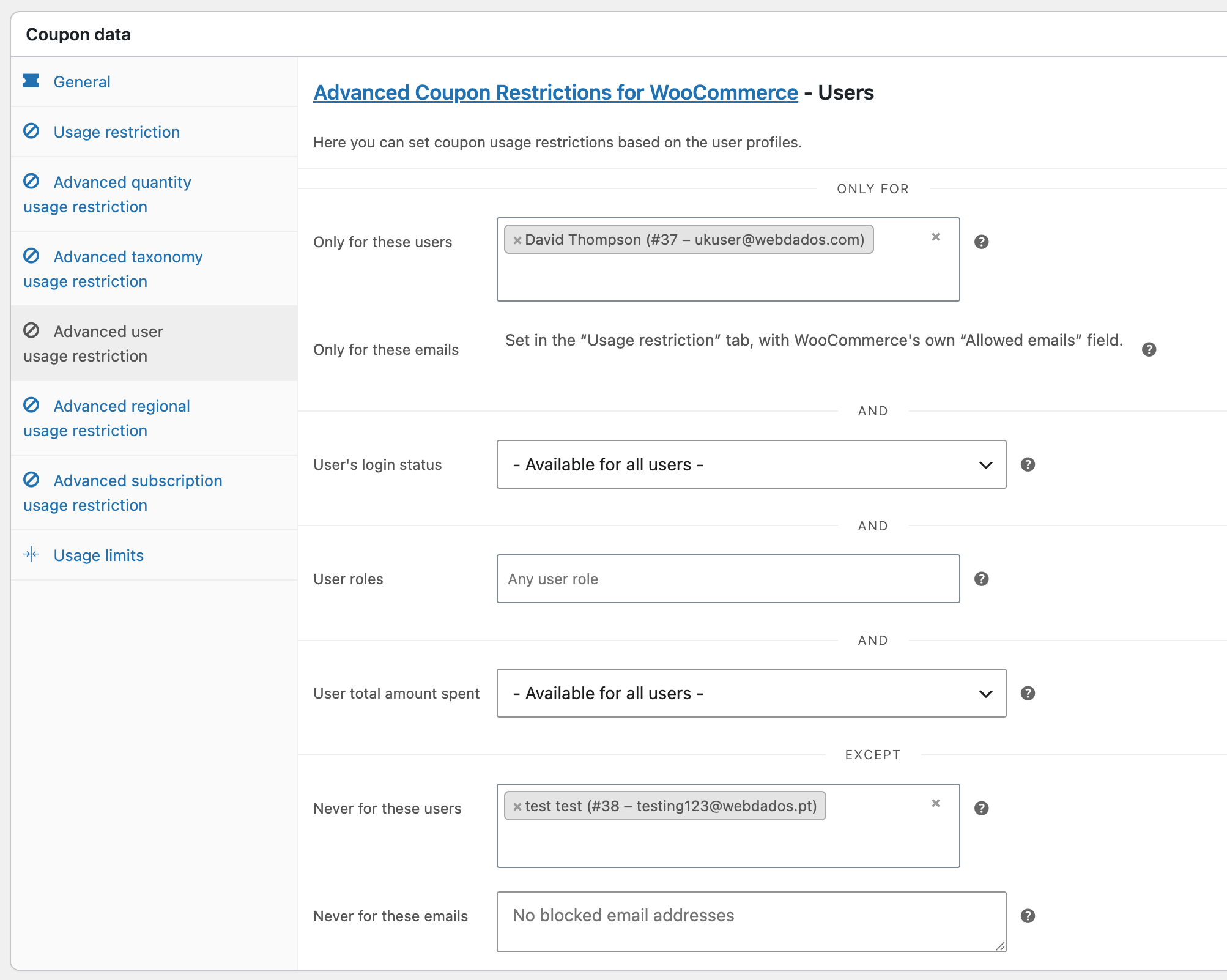1227x980 pixels.
Task: Click the Advanced quantity ban icon
Action: pos(31,181)
